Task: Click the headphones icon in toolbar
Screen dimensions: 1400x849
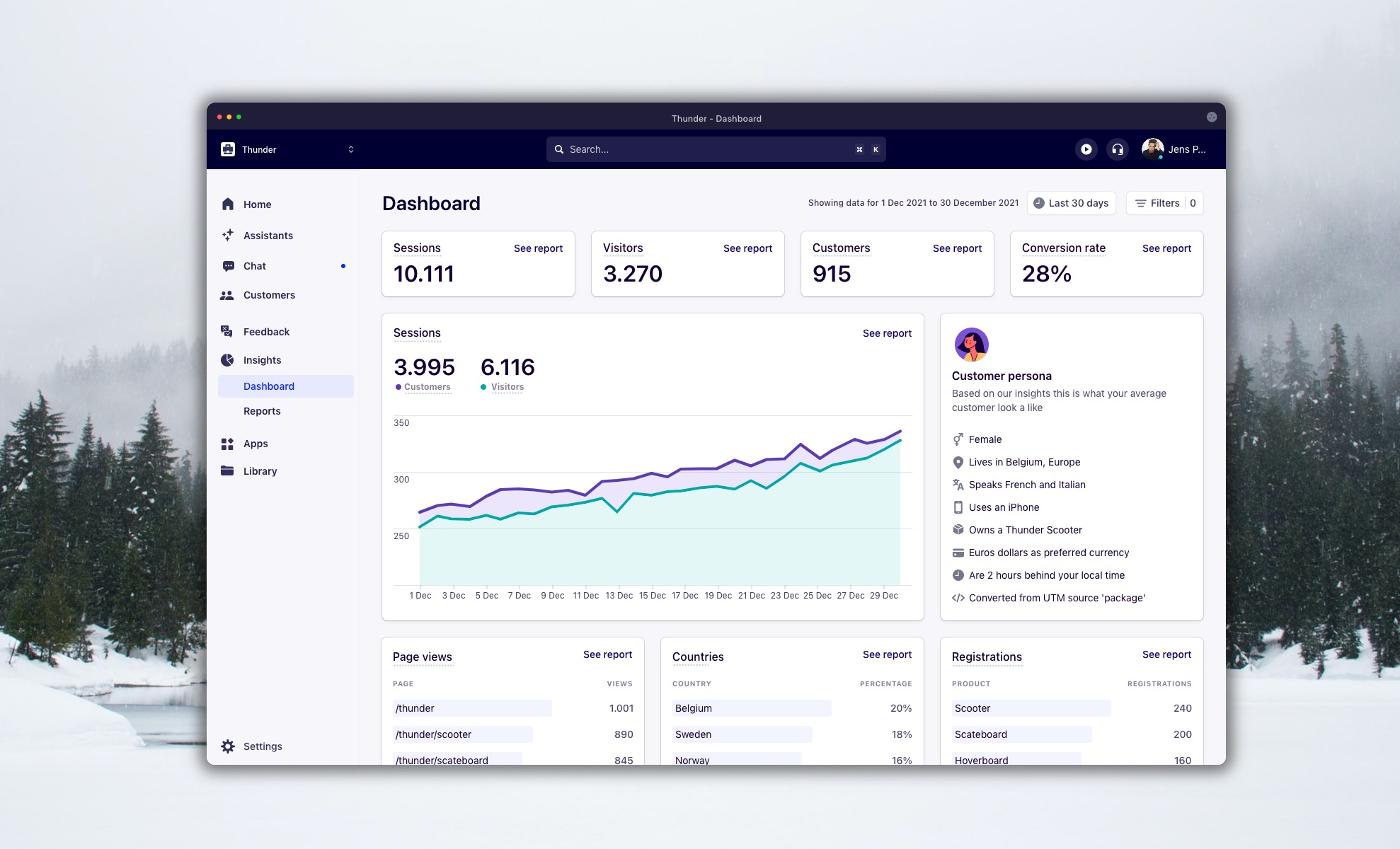Action: [x=1118, y=149]
